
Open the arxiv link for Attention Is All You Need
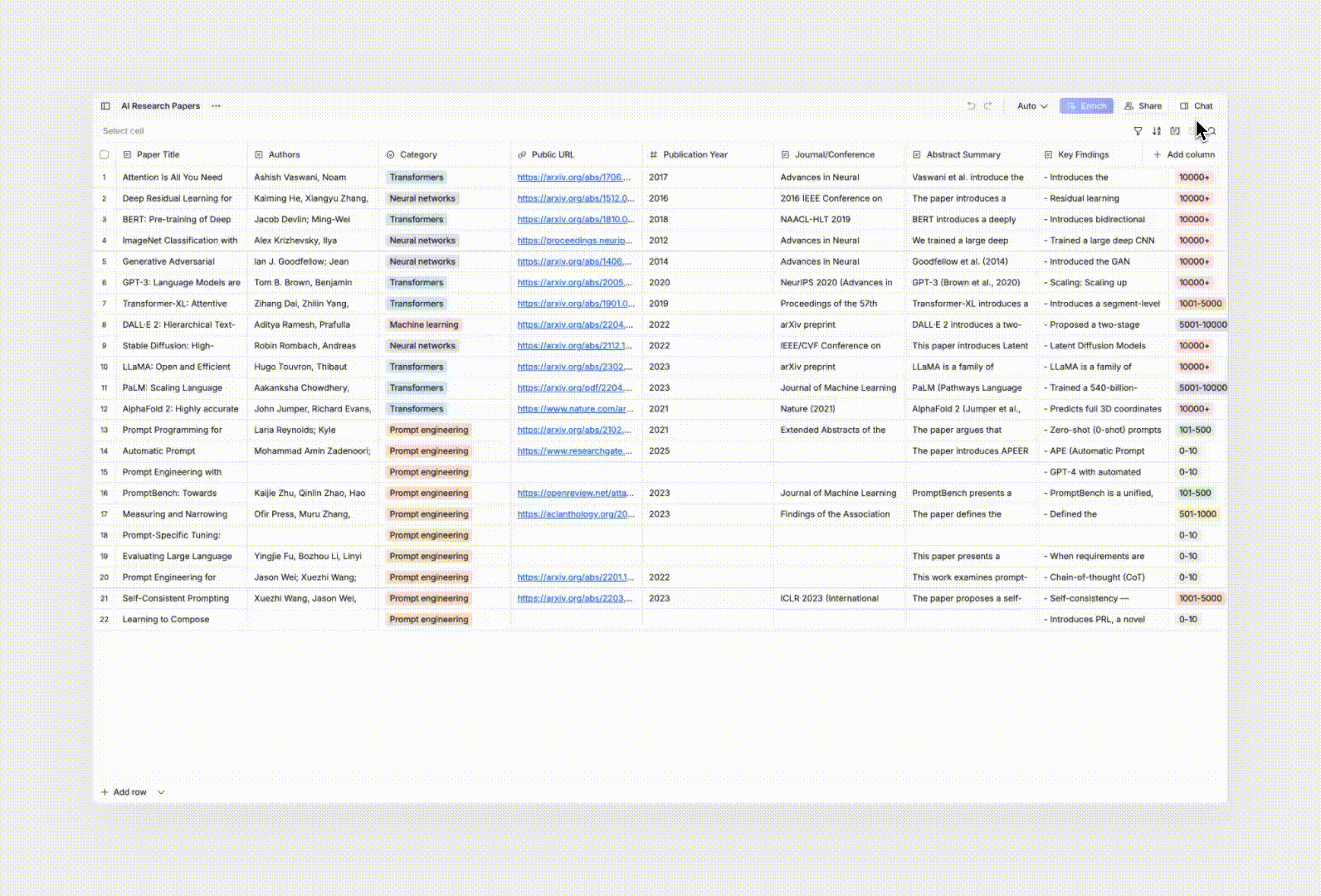(574, 178)
